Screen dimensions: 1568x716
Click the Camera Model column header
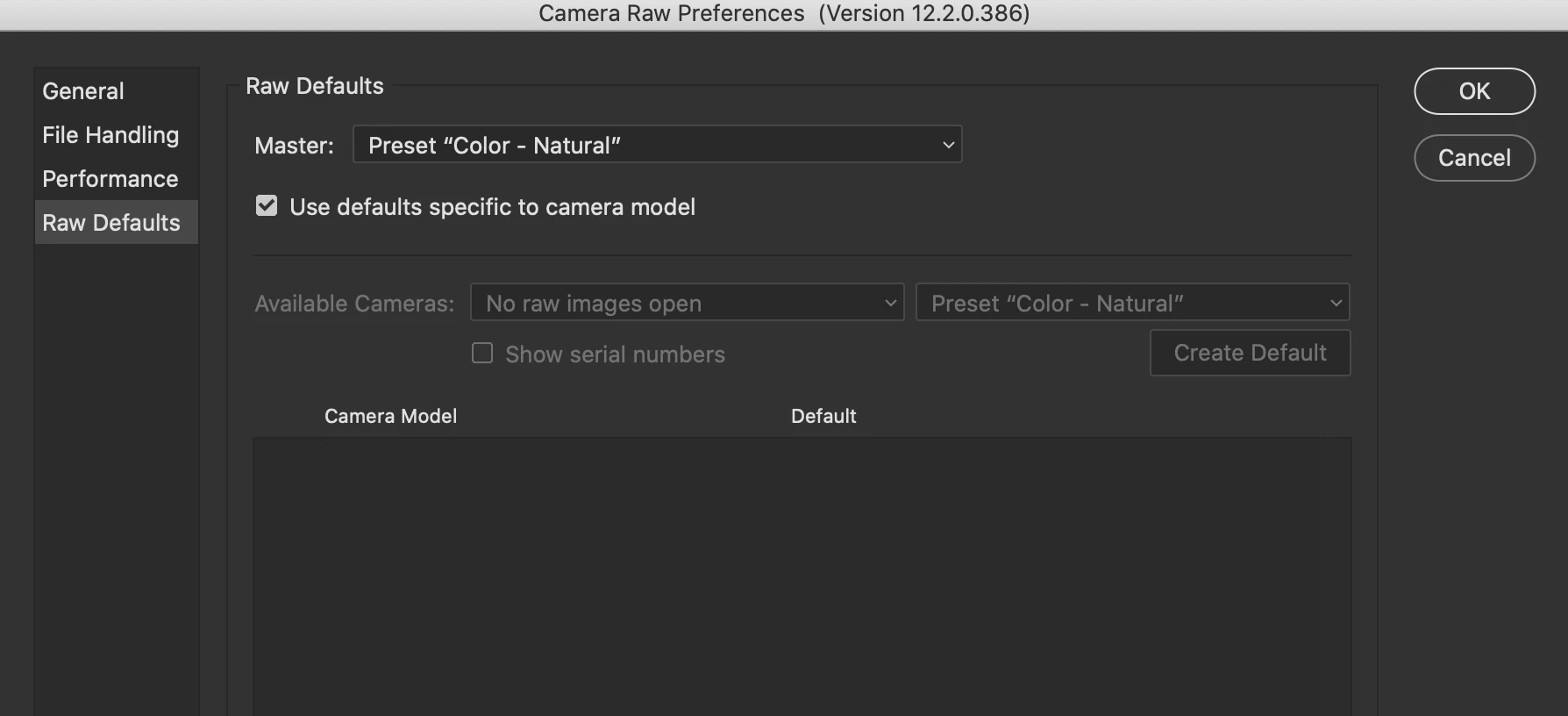point(390,416)
